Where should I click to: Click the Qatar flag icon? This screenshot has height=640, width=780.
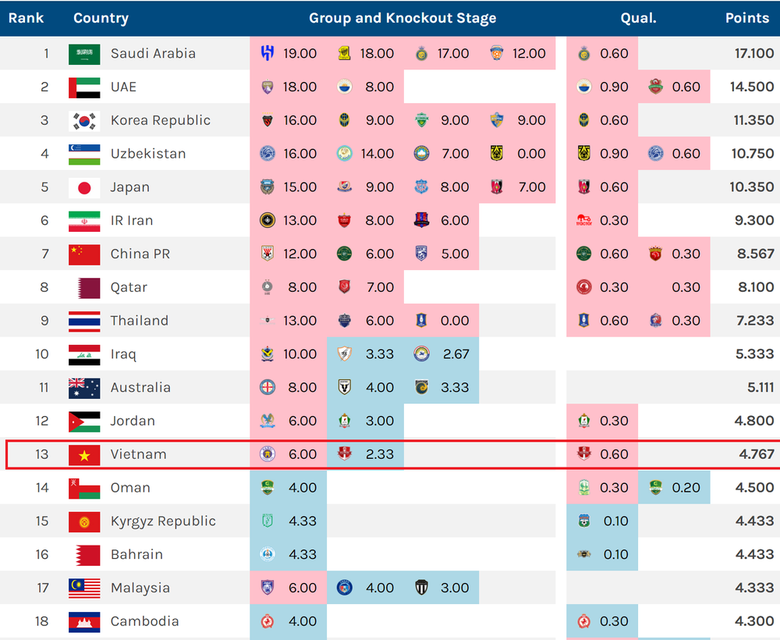pyautogui.click(x=84, y=288)
